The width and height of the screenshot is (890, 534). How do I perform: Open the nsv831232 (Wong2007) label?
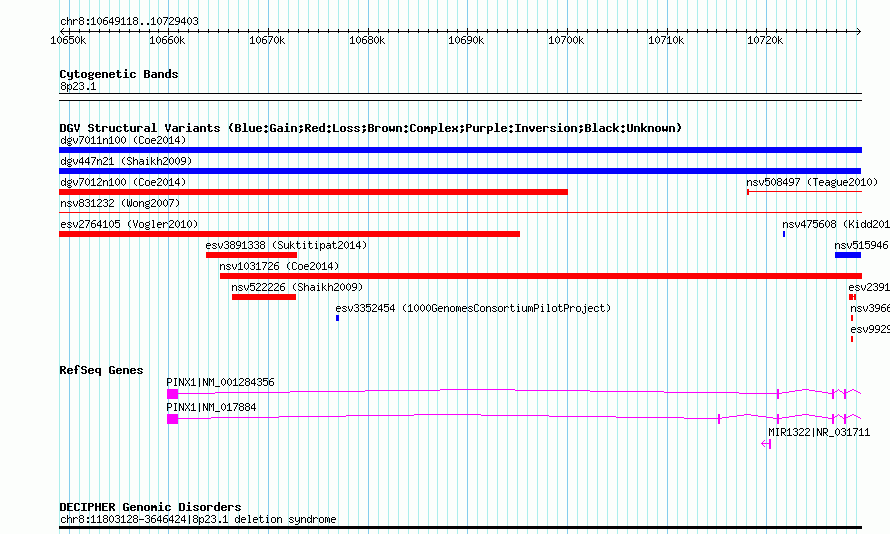[x=120, y=203]
